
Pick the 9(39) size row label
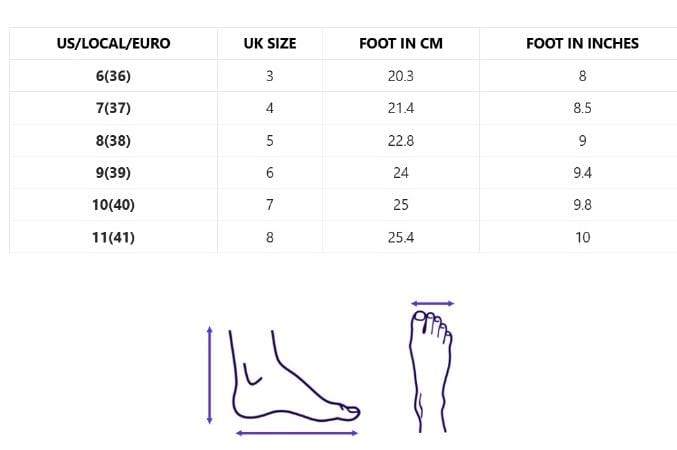pyautogui.click(x=113, y=172)
